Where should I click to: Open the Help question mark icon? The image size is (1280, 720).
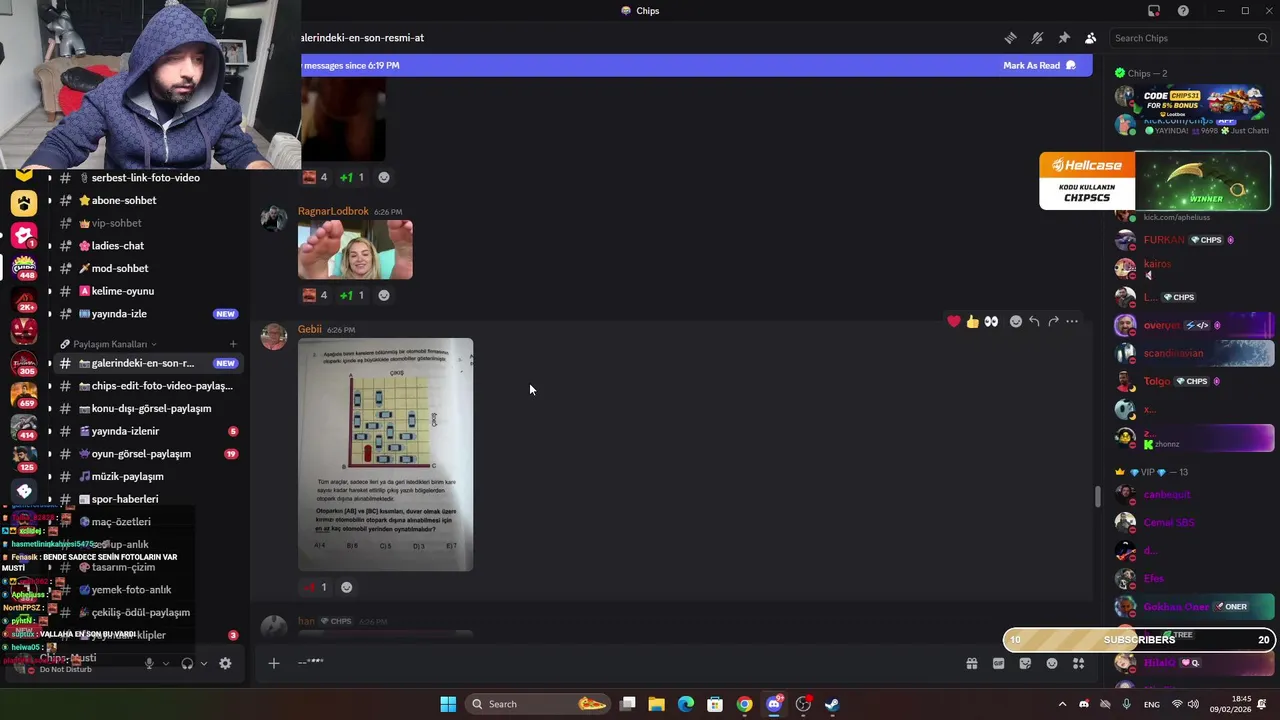tap(1183, 11)
